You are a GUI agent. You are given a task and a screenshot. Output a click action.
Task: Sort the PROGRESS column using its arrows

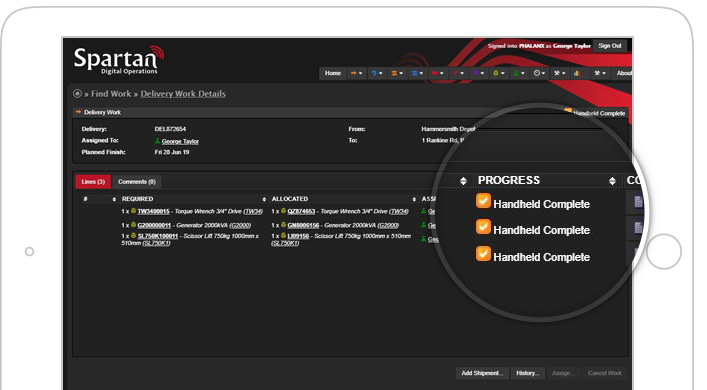coord(612,181)
